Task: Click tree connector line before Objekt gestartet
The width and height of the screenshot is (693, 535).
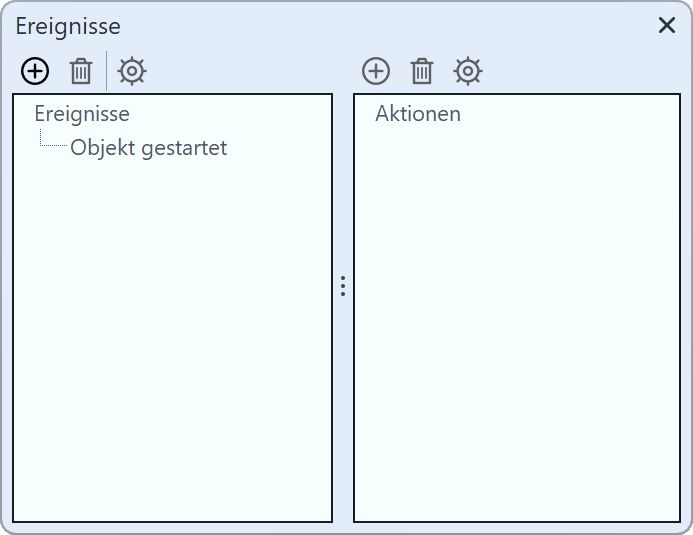Action: point(52,146)
